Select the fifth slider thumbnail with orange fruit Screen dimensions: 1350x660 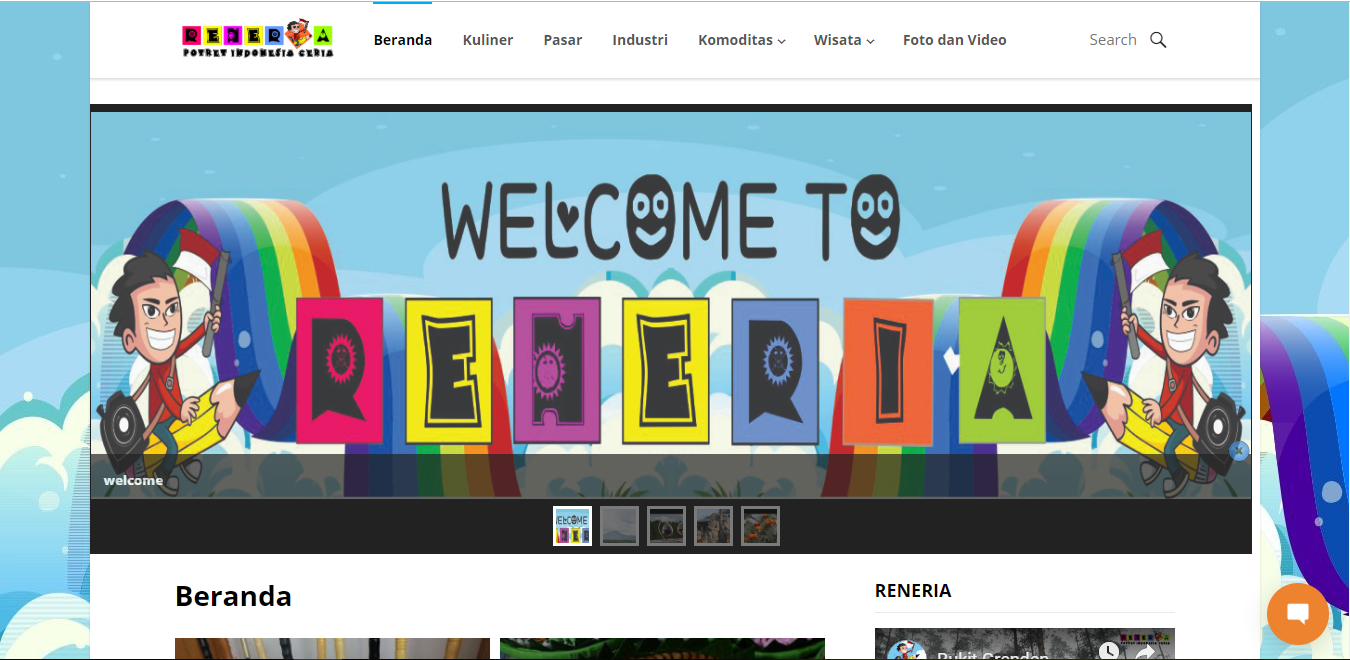(760, 526)
